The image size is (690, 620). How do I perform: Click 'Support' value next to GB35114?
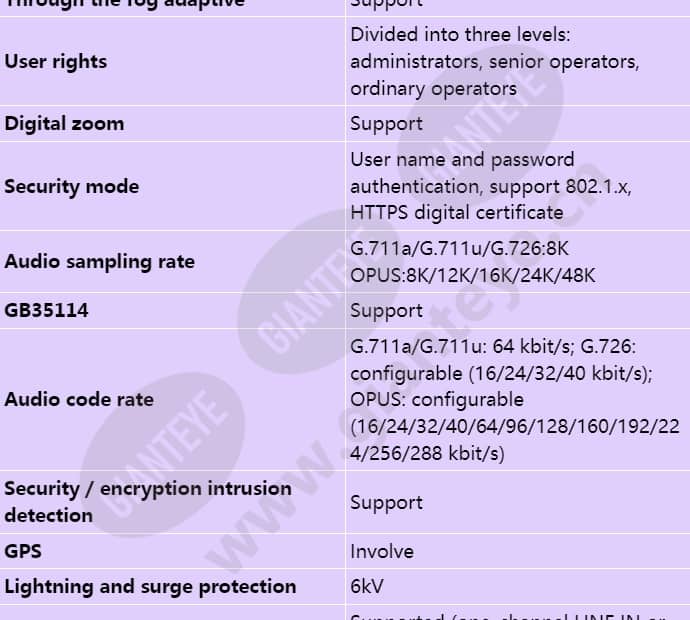coord(386,311)
